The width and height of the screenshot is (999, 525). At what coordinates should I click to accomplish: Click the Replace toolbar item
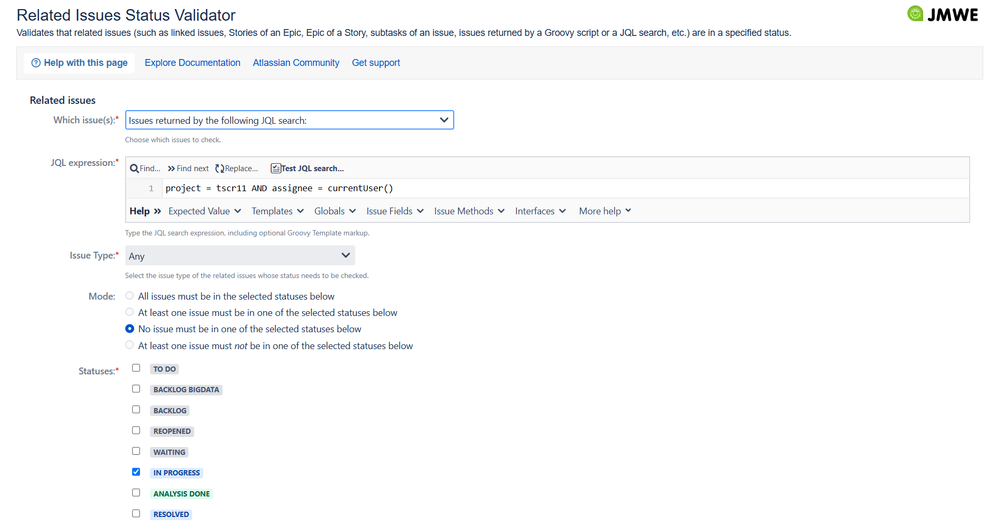(236, 169)
